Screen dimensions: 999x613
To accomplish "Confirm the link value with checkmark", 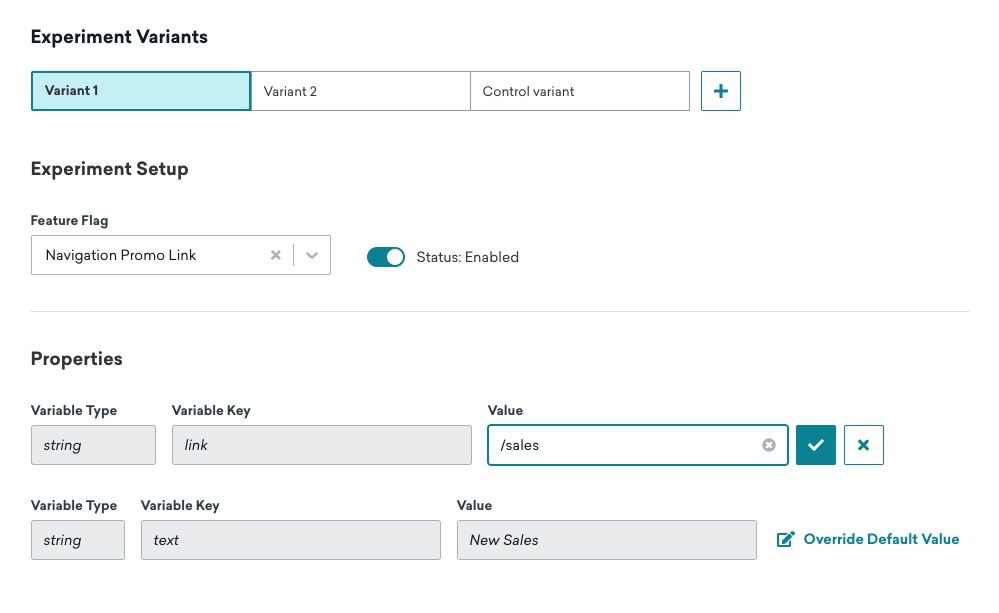I will click(816, 445).
